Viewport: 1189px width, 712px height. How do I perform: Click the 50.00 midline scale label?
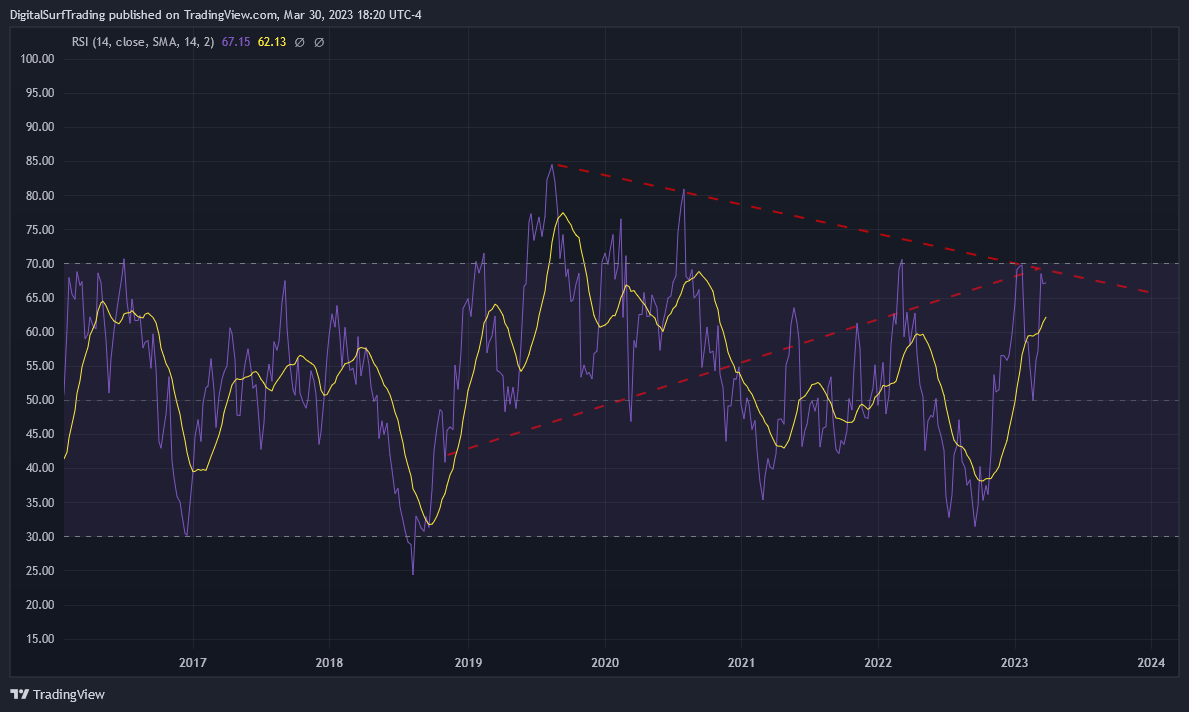[40, 400]
